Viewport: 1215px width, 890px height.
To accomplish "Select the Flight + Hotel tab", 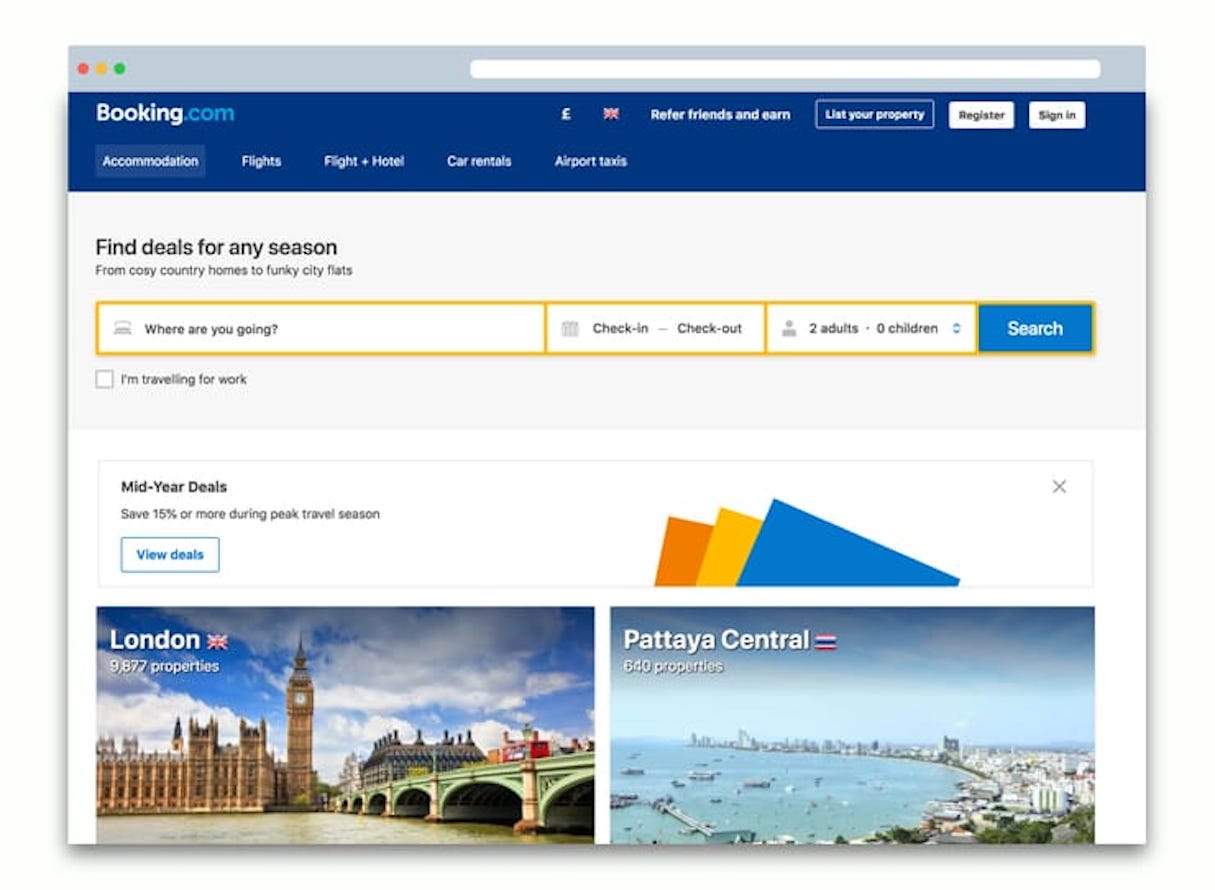I will [x=364, y=161].
